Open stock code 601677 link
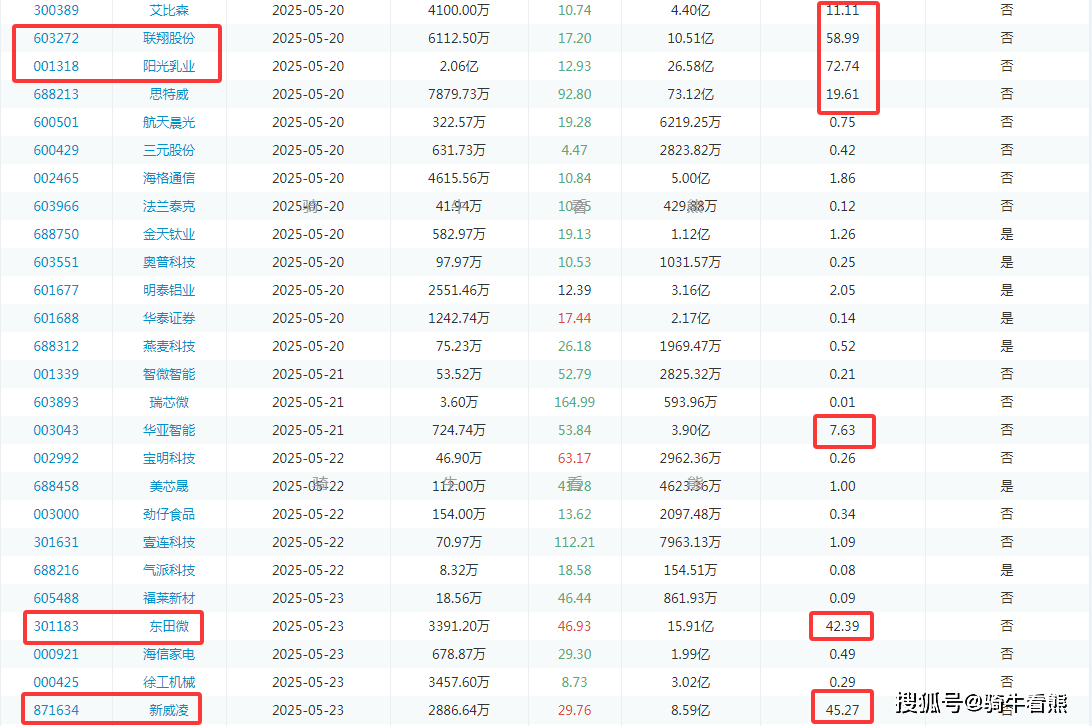Screen dimensions: 1092x726 tap(56, 290)
